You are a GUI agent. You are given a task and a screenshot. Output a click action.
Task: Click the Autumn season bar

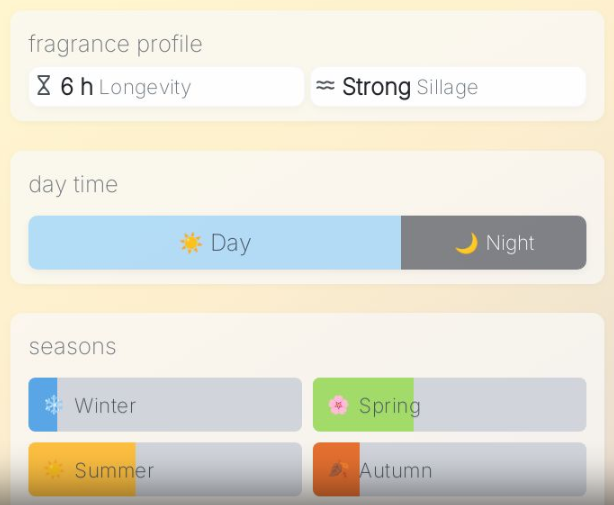tap(450, 470)
